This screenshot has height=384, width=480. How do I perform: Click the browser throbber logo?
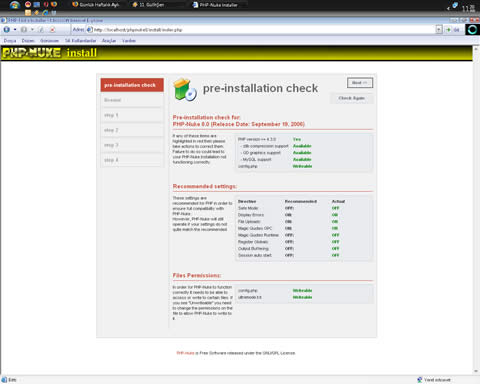pyautogui.click(x=472, y=30)
